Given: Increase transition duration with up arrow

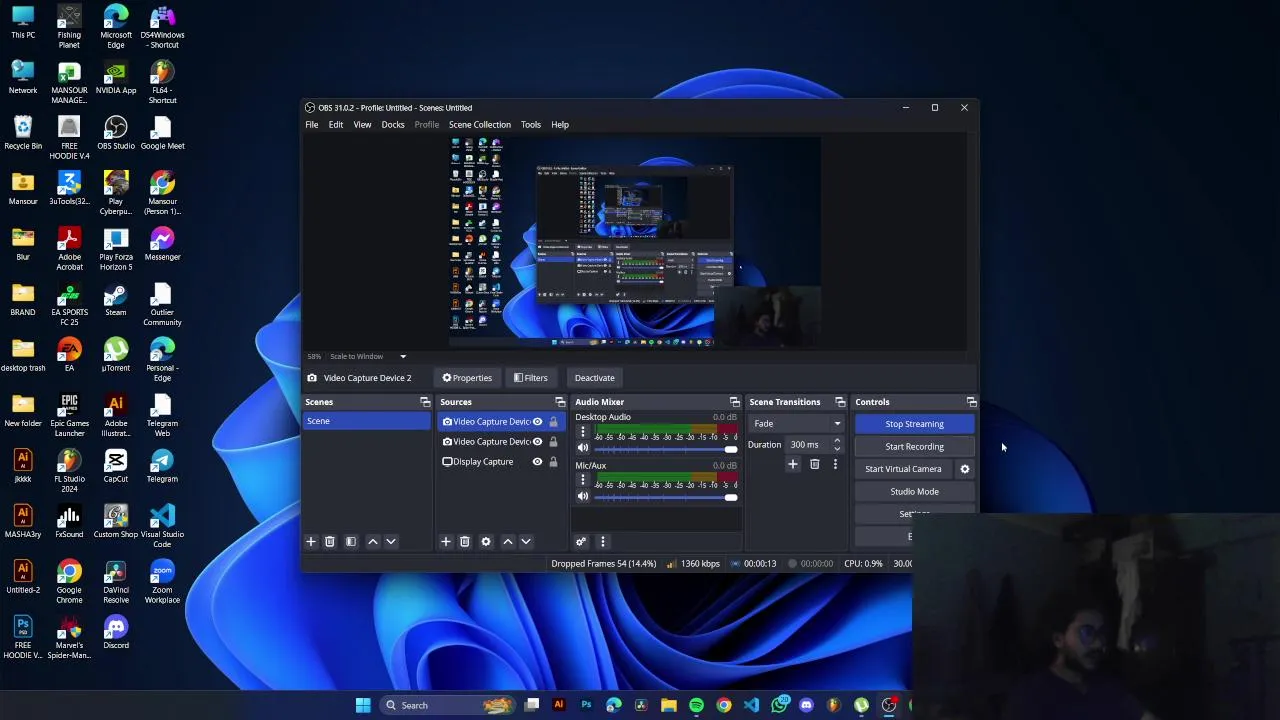Looking at the screenshot, I should 837,441.
